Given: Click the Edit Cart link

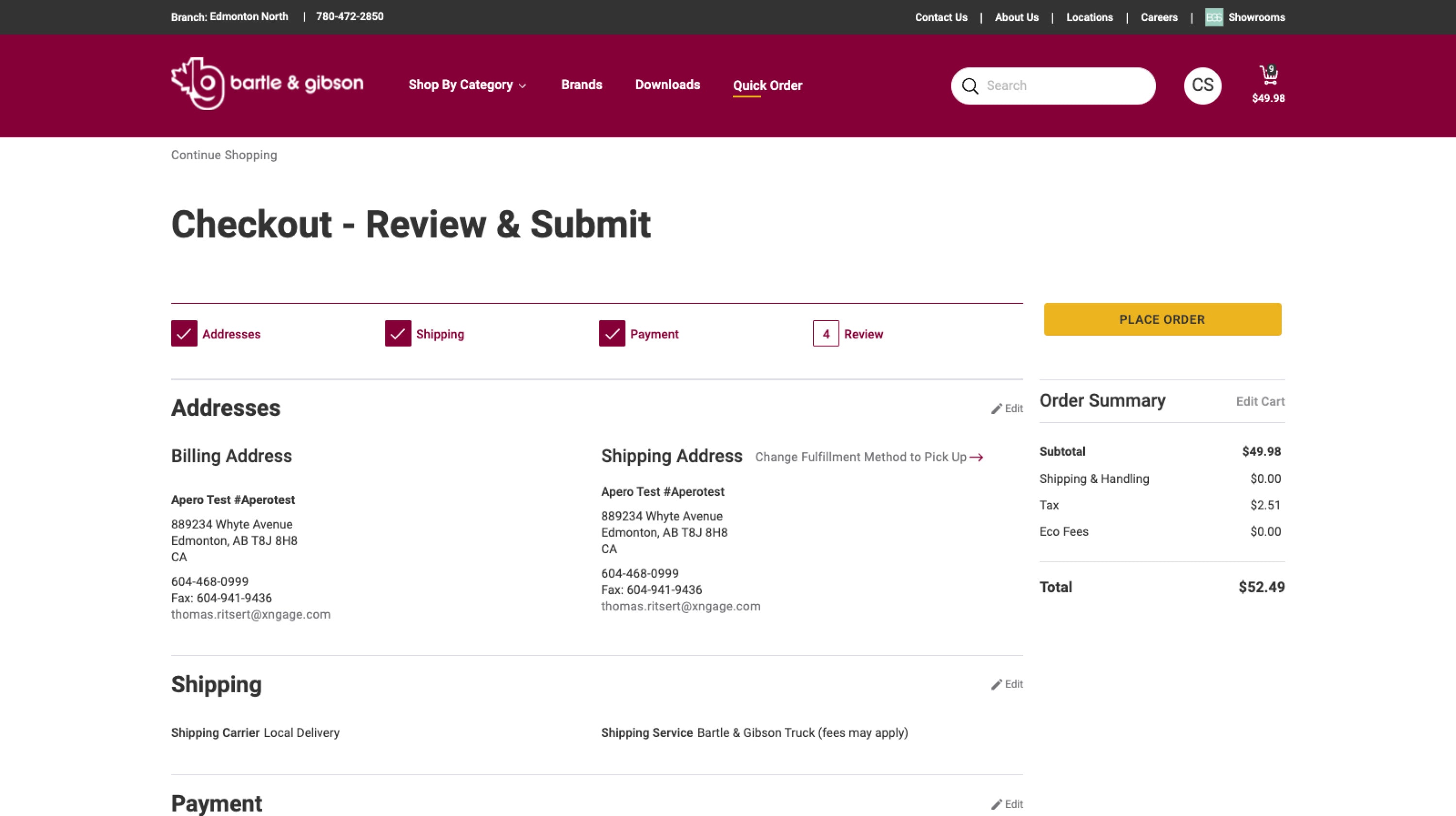Looking at the screenshot, I should [1260, 401].
